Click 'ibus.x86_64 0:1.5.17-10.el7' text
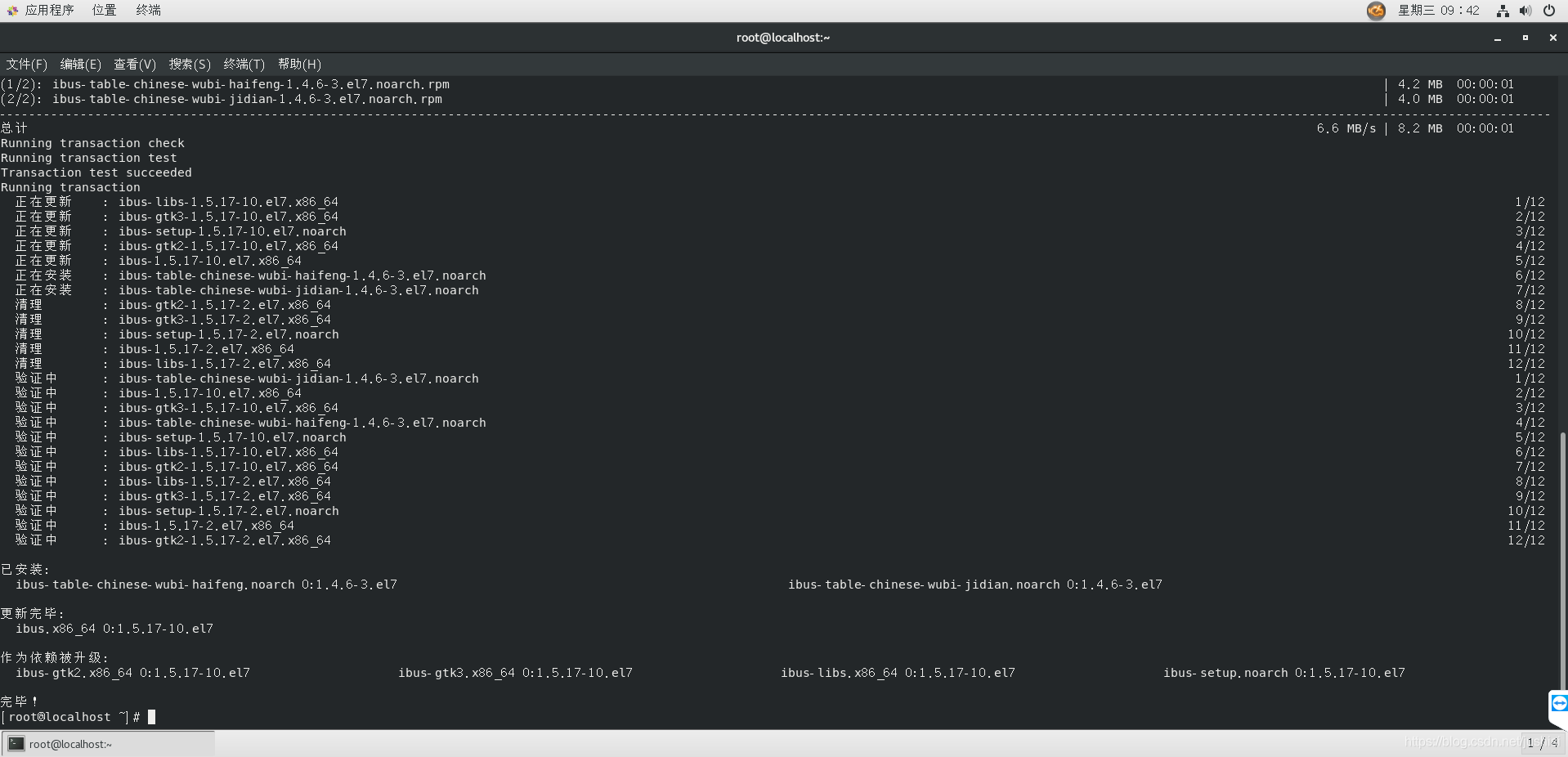This screenshot has width=1568, height=757. [x=114, y=629]
